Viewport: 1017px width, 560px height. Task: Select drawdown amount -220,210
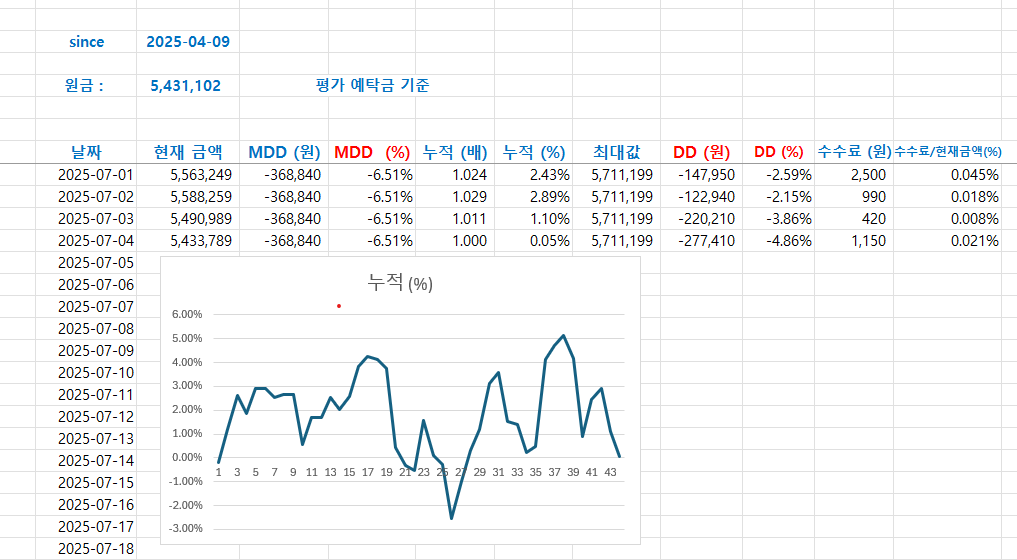pyautogui.click(x=701, y=219)
